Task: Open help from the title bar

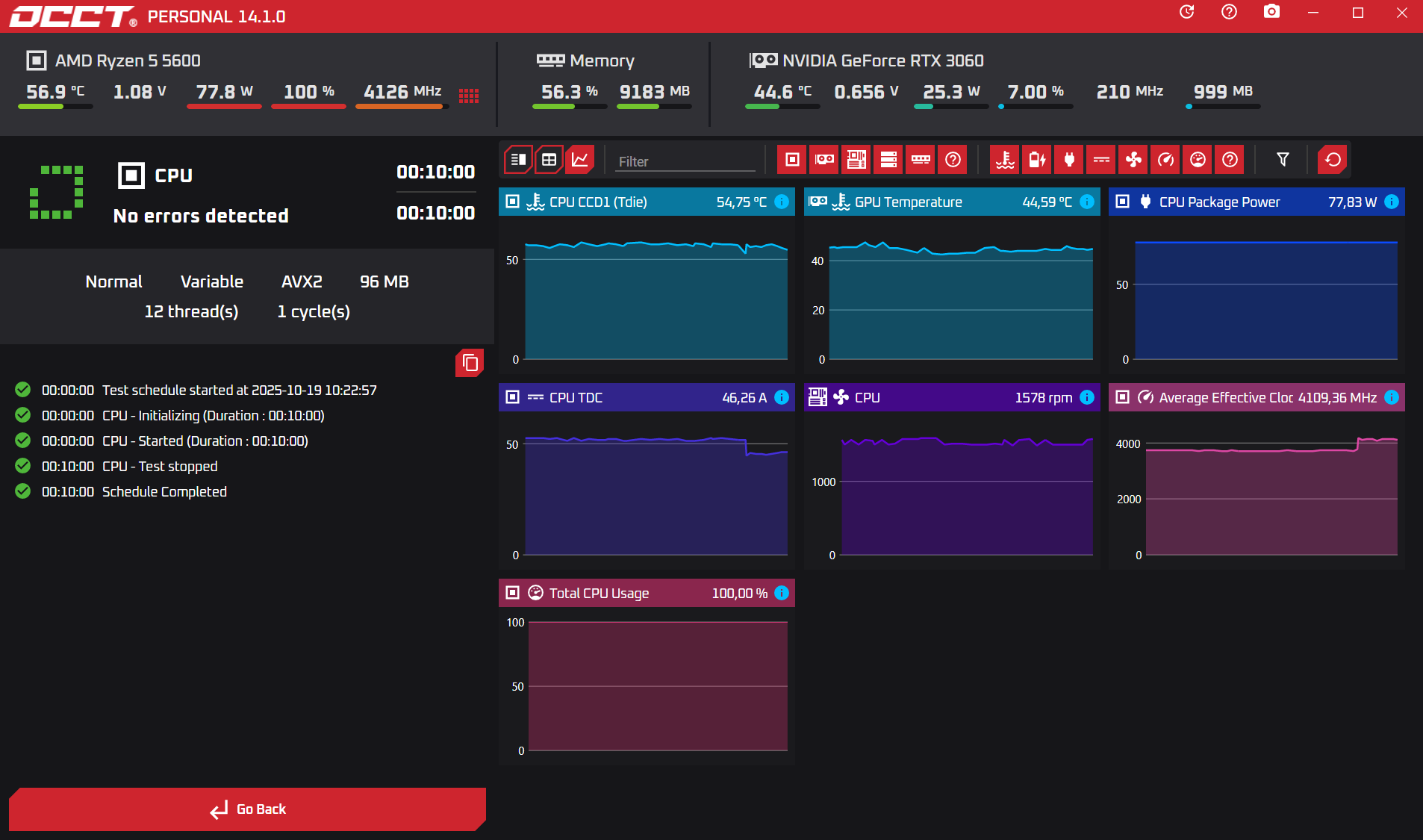Action: point(1229,13)
